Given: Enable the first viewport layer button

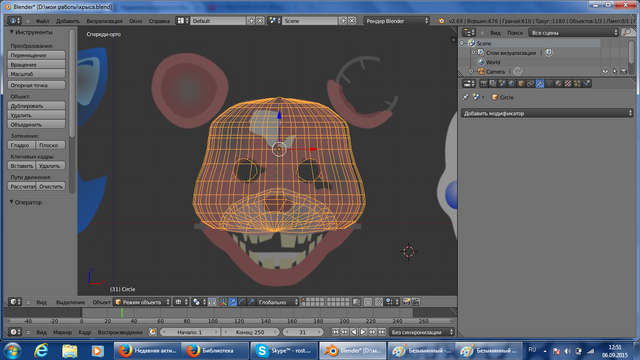Looking at the screenshot, I should click(304, 300).
